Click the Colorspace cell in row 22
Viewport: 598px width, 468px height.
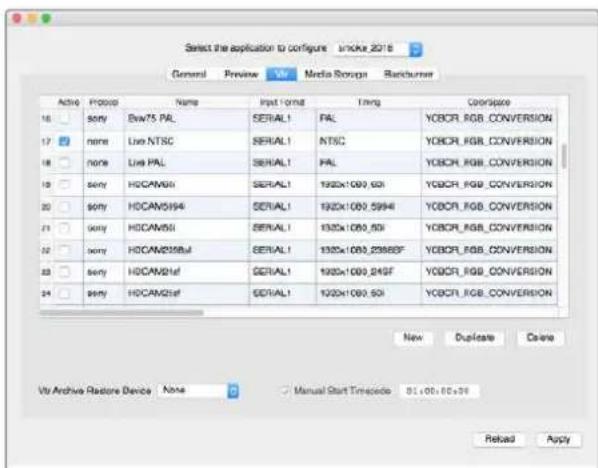click(x=489, y=250)
